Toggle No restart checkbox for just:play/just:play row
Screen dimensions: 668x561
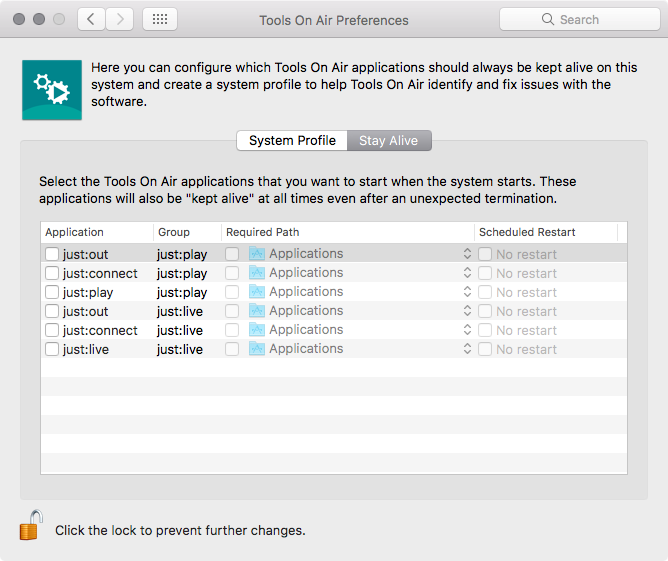click(485, 292)
